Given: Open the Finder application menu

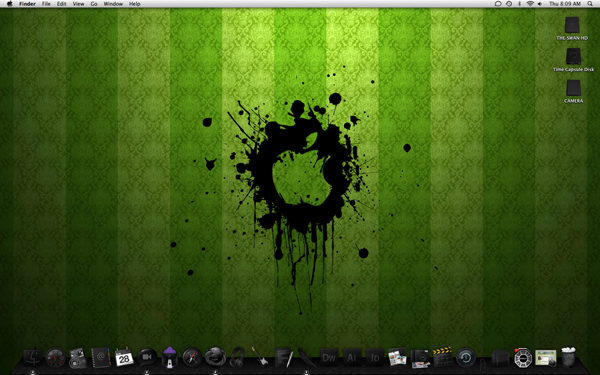Looking at the screenshot, I should 27,4.
